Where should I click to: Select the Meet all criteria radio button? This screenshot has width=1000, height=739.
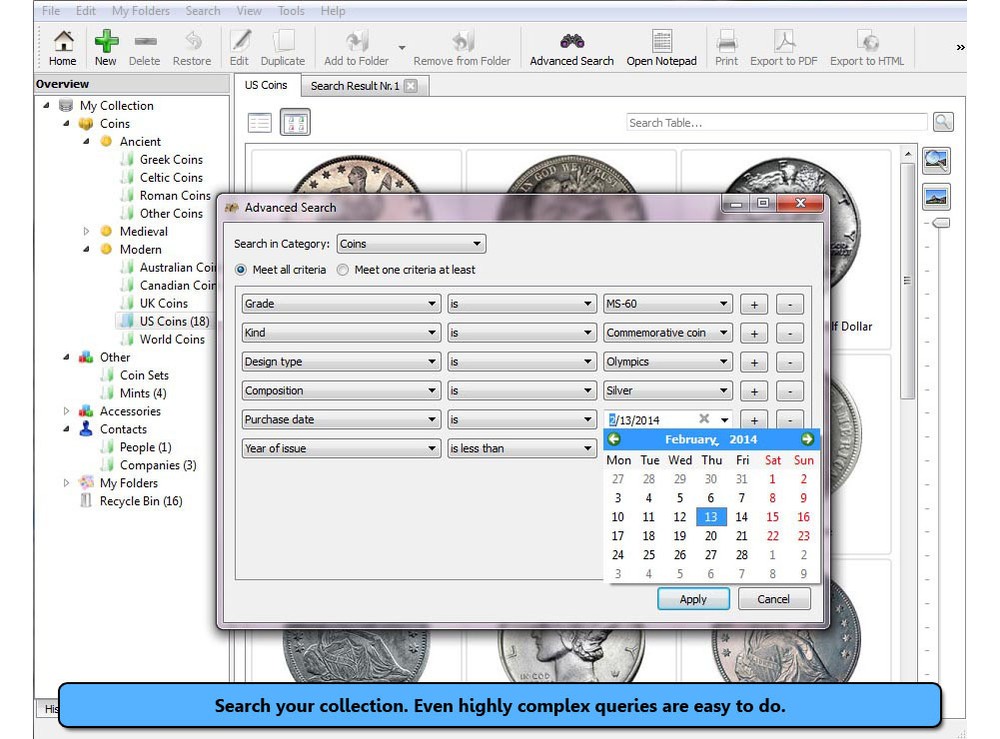[x=240, y=269]
